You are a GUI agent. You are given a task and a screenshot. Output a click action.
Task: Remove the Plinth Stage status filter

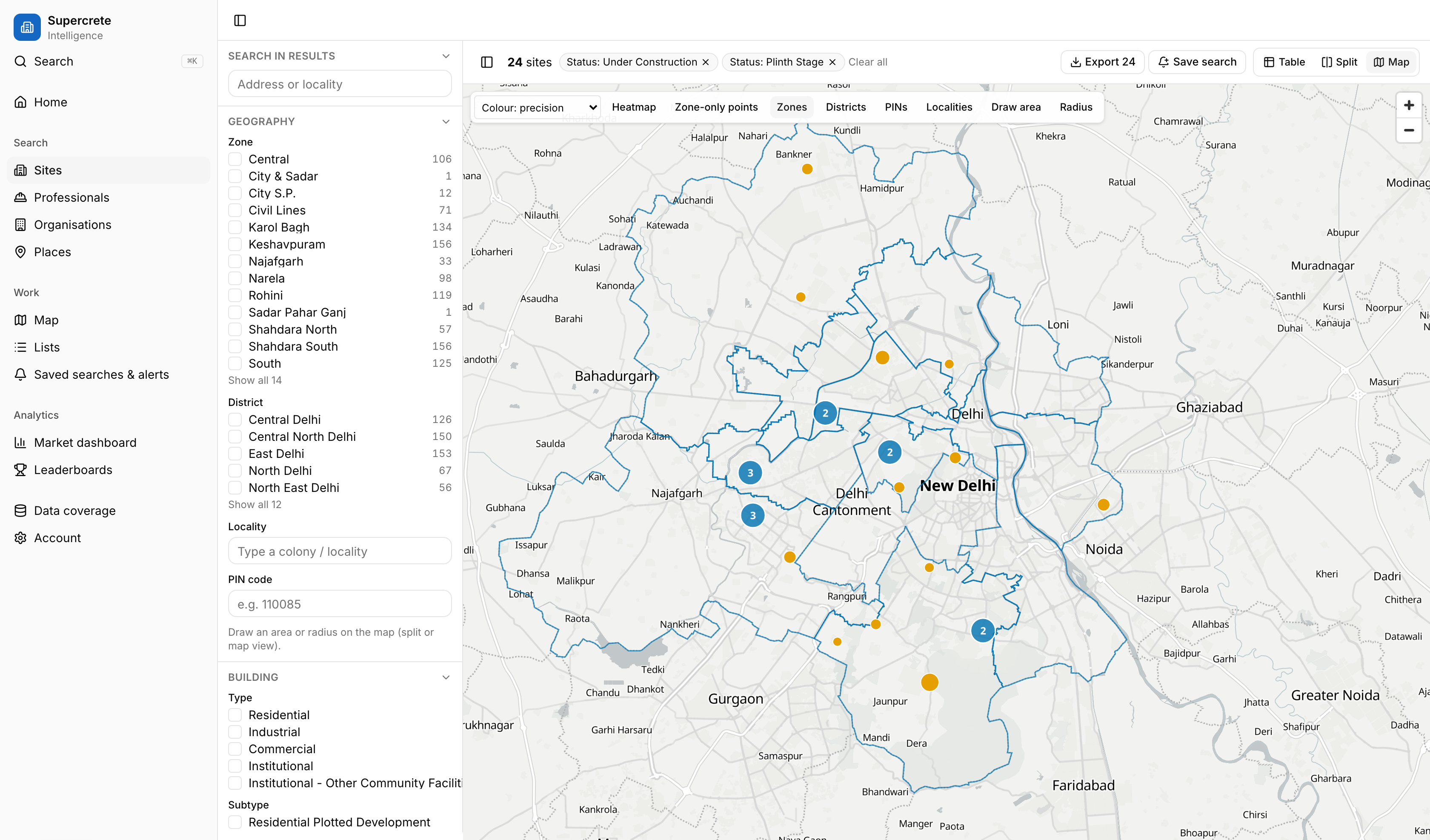[x=832, y=62]
